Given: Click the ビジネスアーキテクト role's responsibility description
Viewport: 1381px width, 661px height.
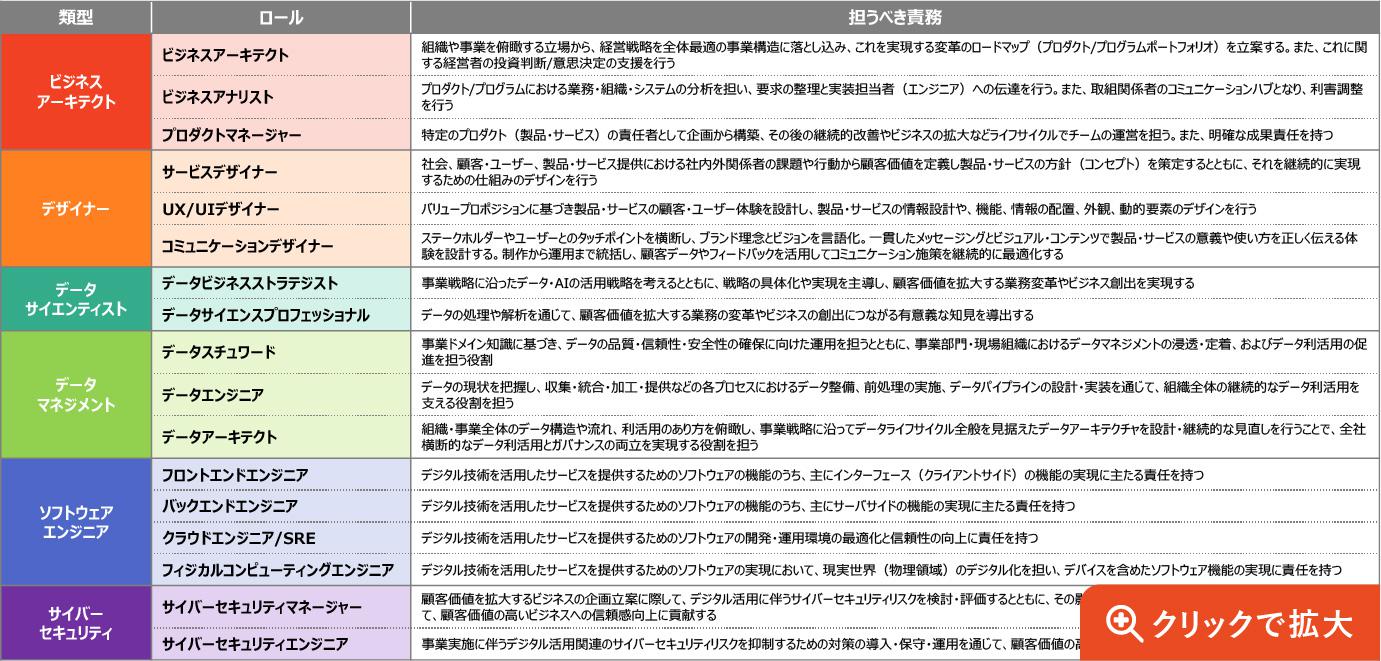Looking at the screenshot, I should click(895, 55).
